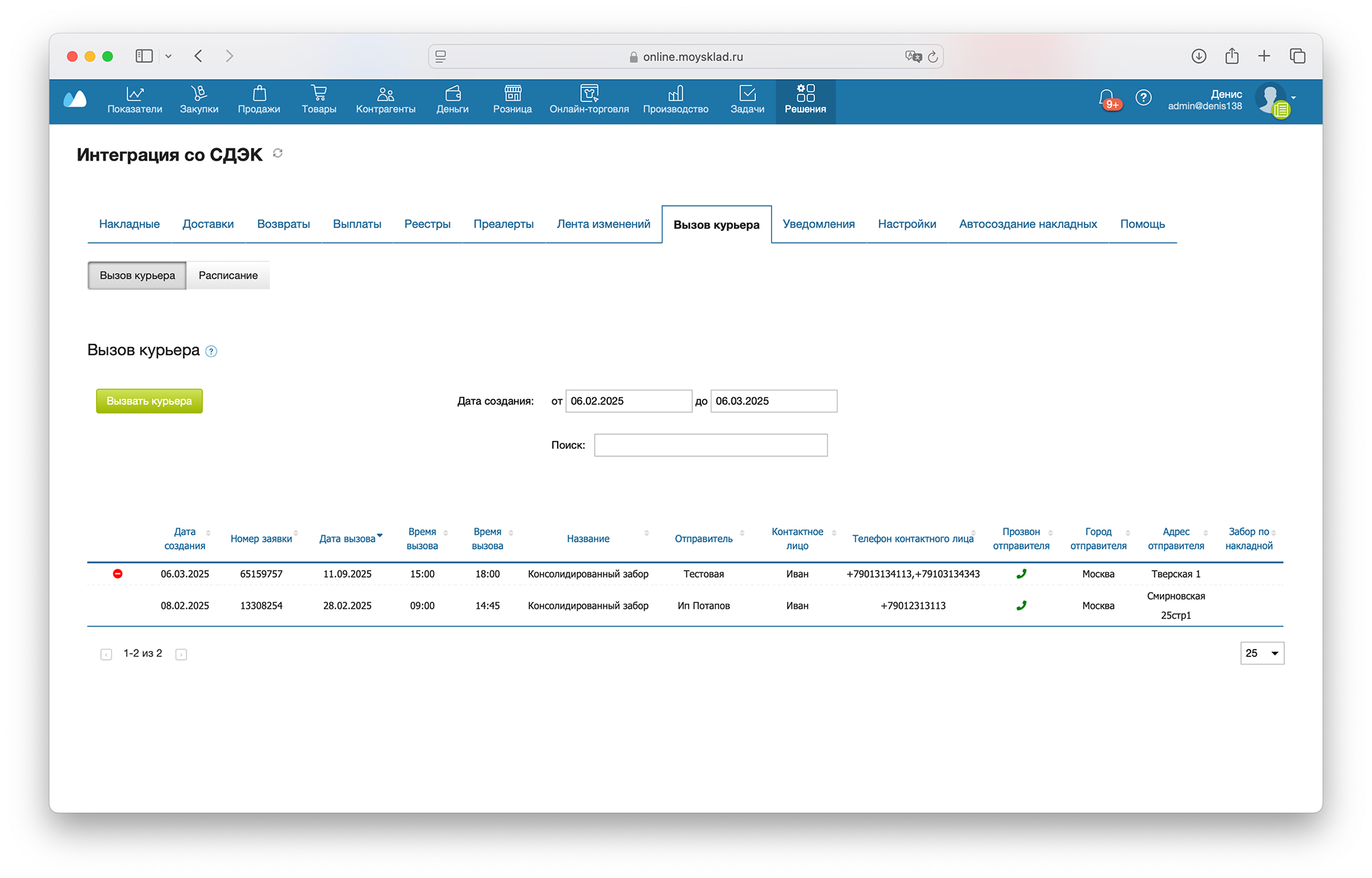Click Safari's download icon

point(1198,56)
